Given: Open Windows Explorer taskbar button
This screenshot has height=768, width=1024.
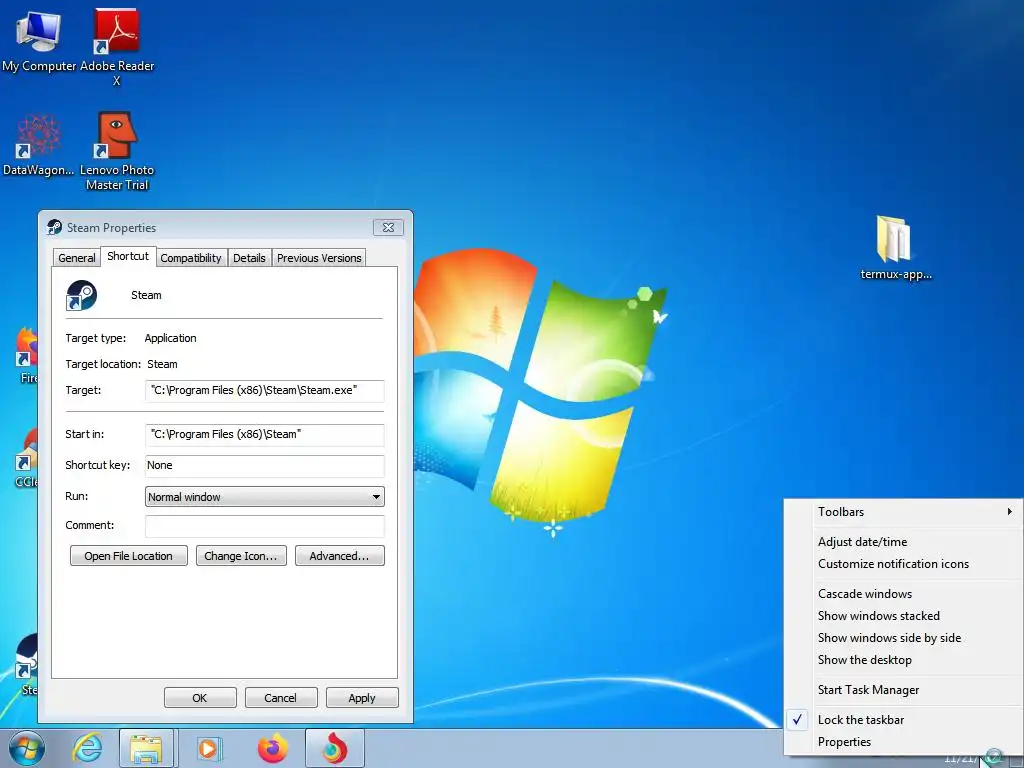Looking at the screenshot, I should [x=146, y=748].
